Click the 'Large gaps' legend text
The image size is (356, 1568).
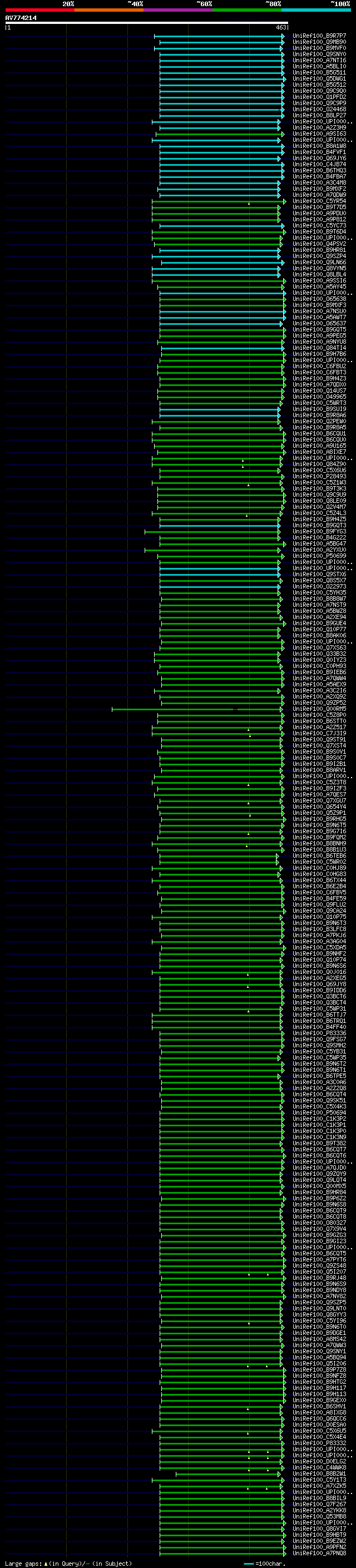coord(23,1563)
